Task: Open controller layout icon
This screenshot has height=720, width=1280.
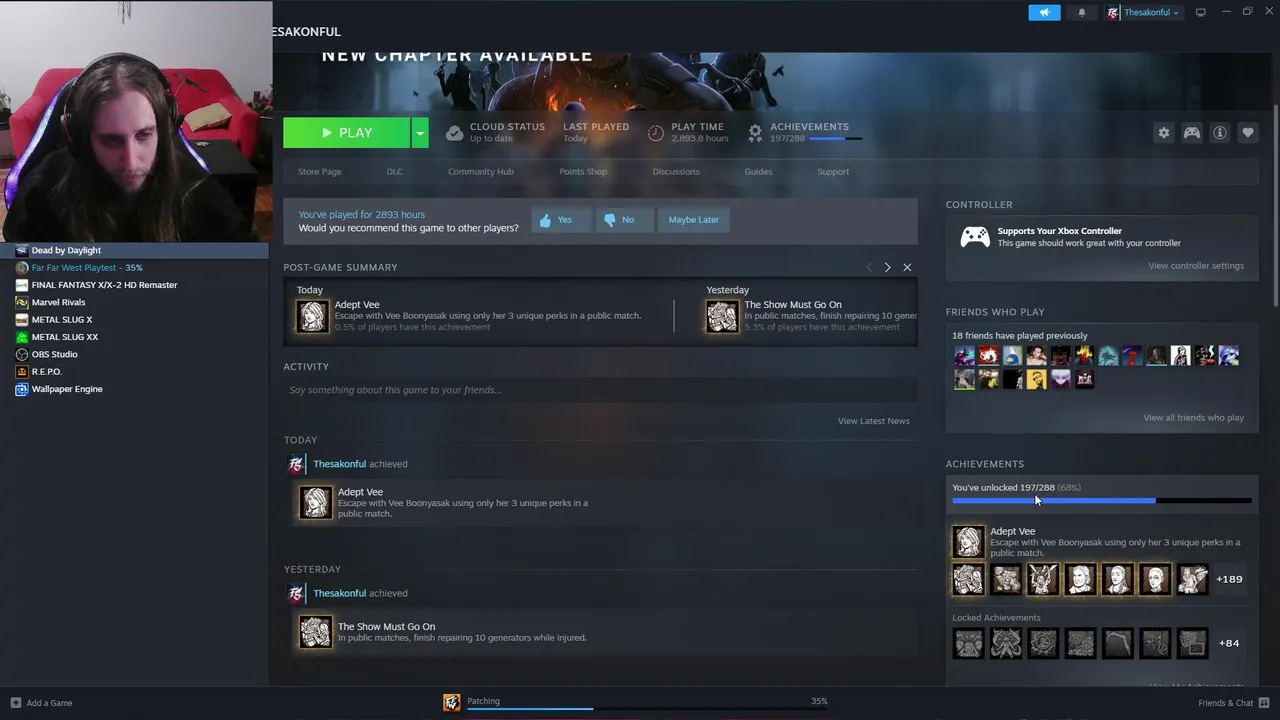Action: [1191, 132]
